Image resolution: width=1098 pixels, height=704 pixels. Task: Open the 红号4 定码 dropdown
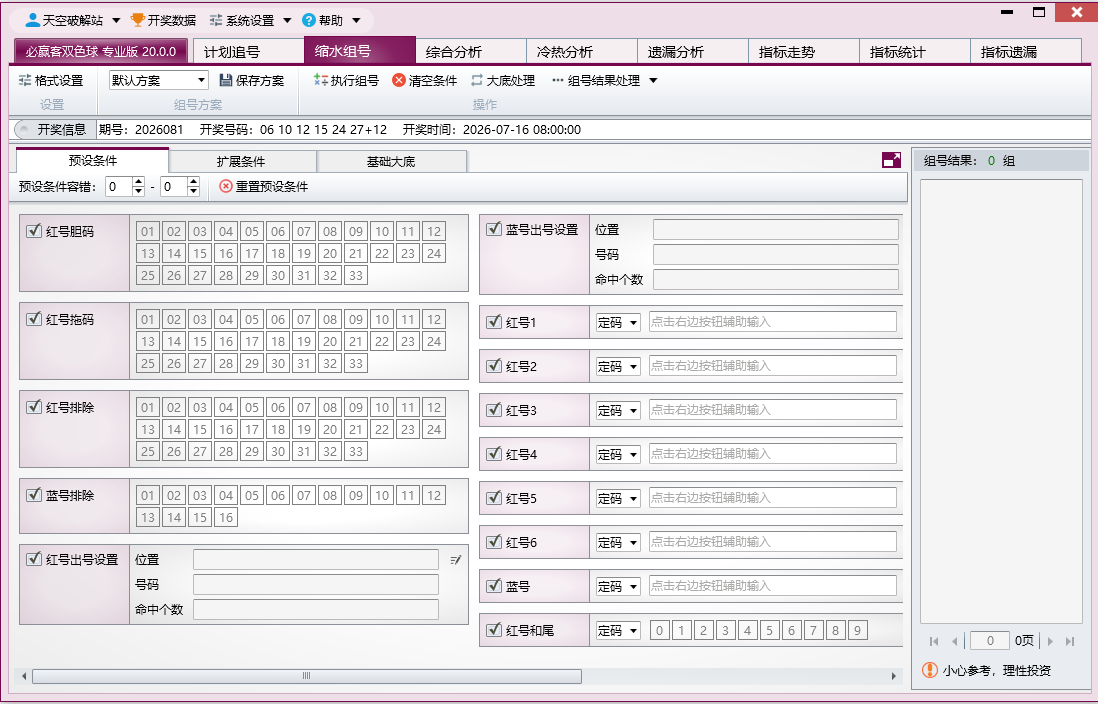point(618,455)
